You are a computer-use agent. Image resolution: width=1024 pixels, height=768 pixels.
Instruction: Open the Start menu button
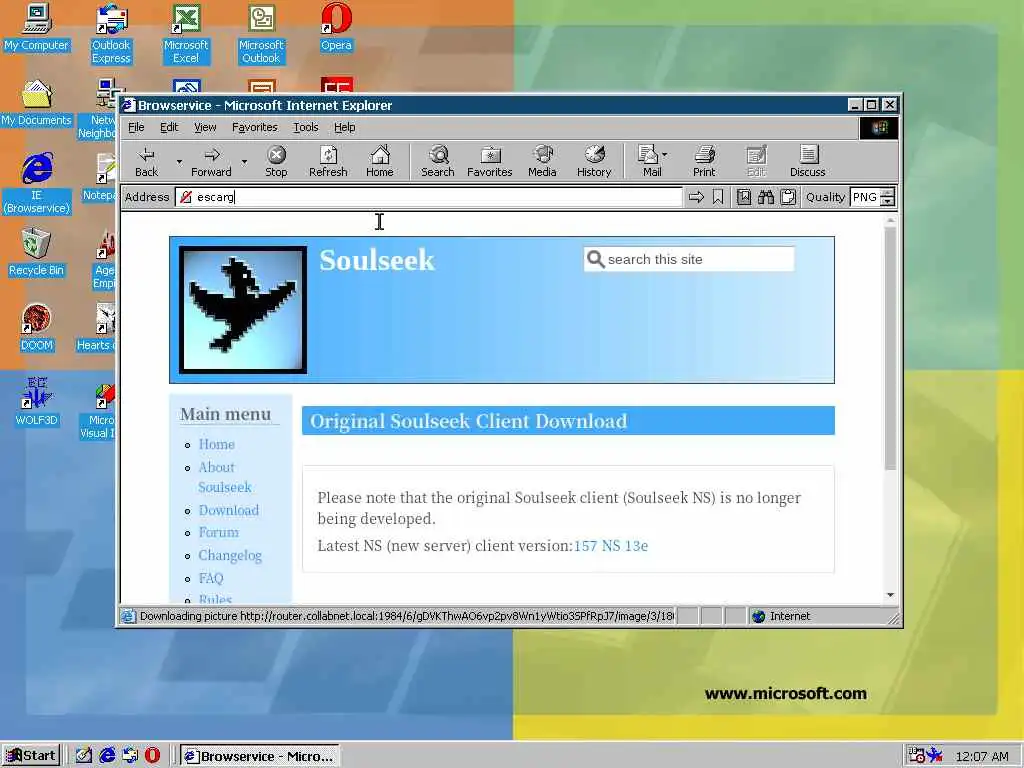(31, 756)
